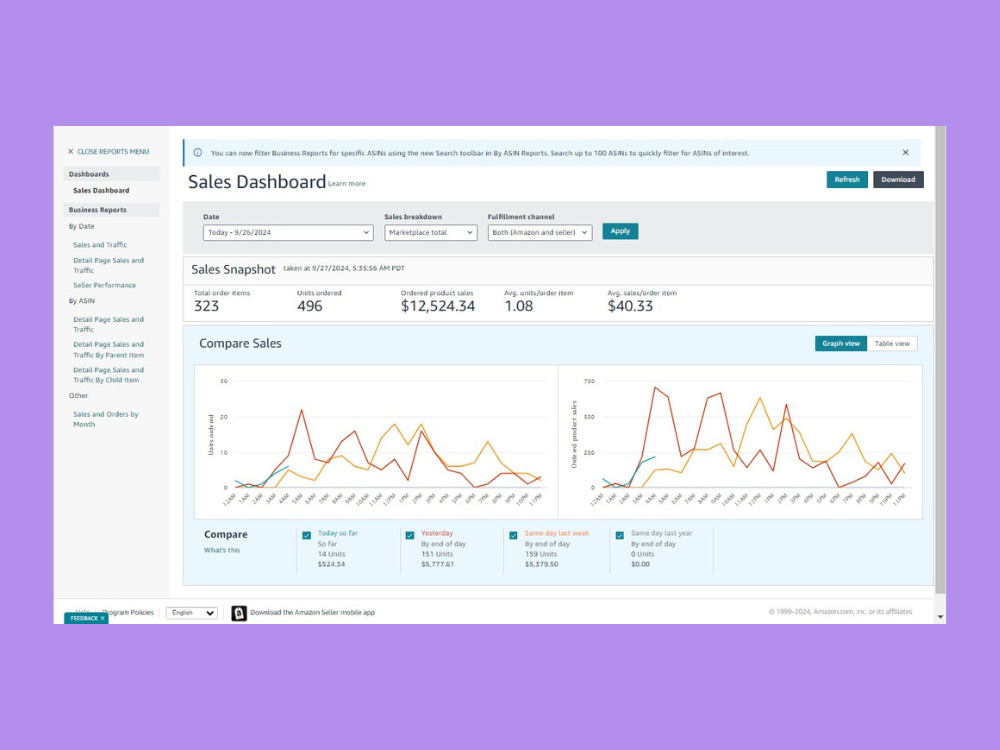Select Business Reports section header
This screenshot has width=1000, height=750.
click(112, 210)
